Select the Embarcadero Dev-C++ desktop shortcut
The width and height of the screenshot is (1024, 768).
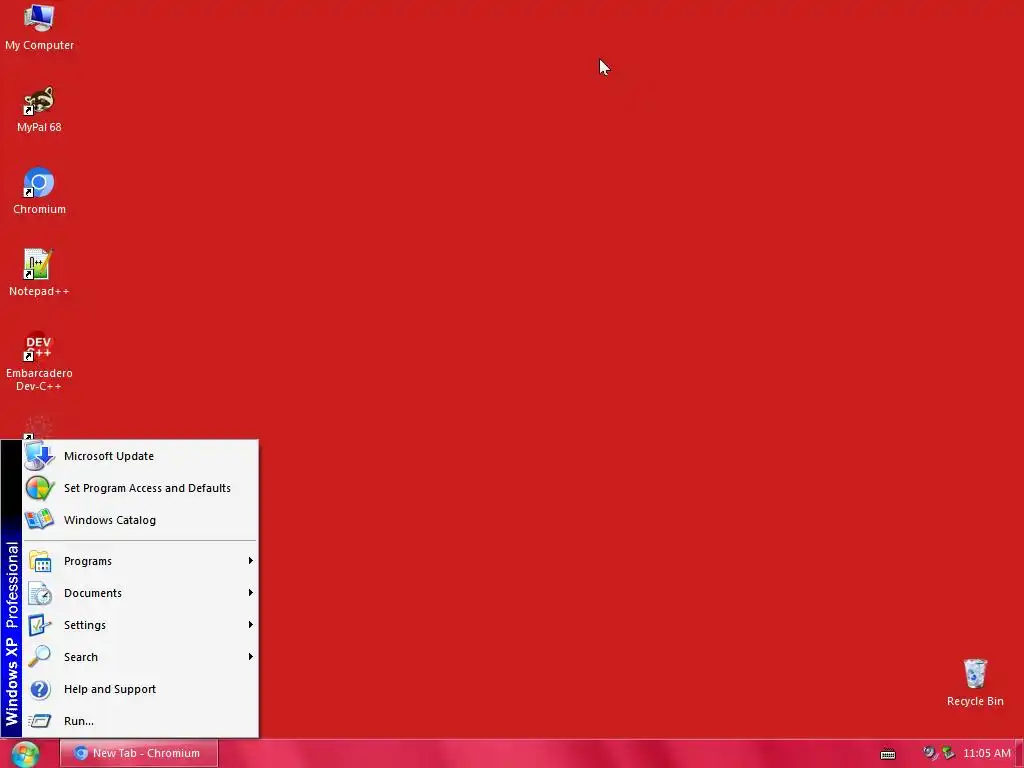click(39, 361)
